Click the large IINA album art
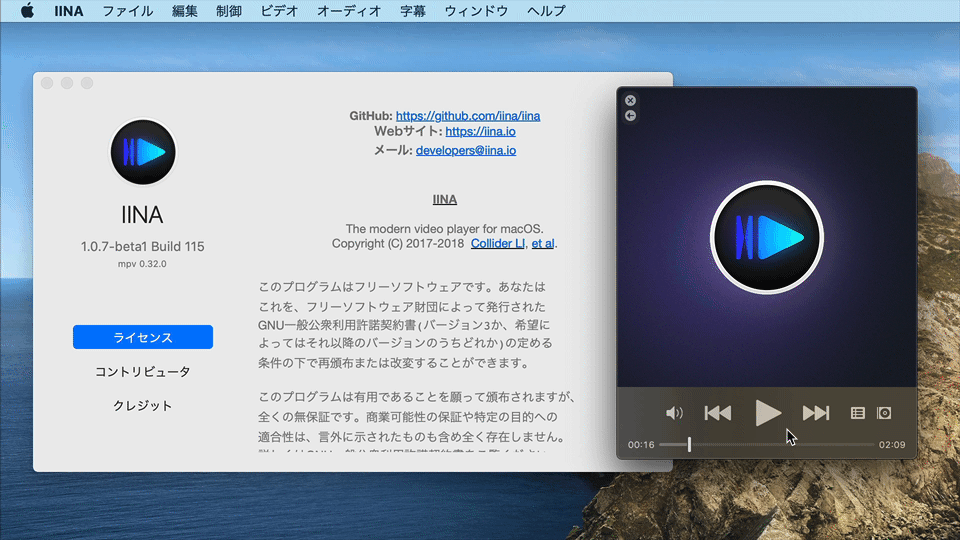This screenshot has width=960, height=540. coord(767,238)
